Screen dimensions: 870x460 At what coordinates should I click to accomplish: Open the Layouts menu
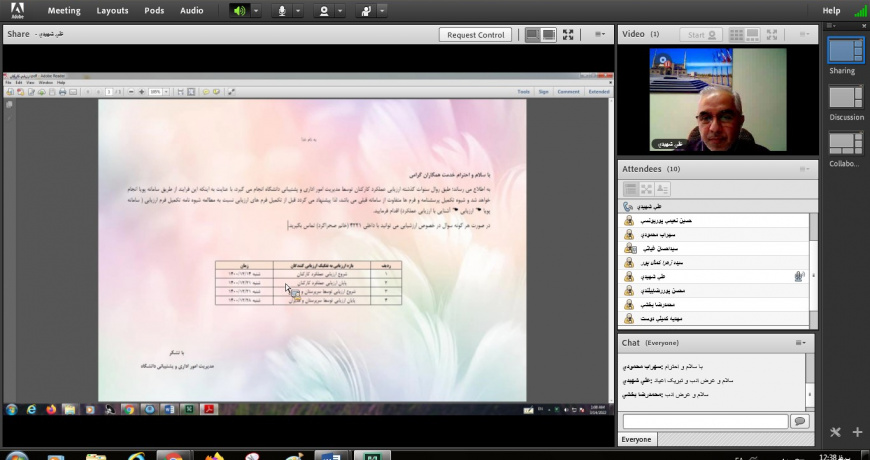point(112,11)
